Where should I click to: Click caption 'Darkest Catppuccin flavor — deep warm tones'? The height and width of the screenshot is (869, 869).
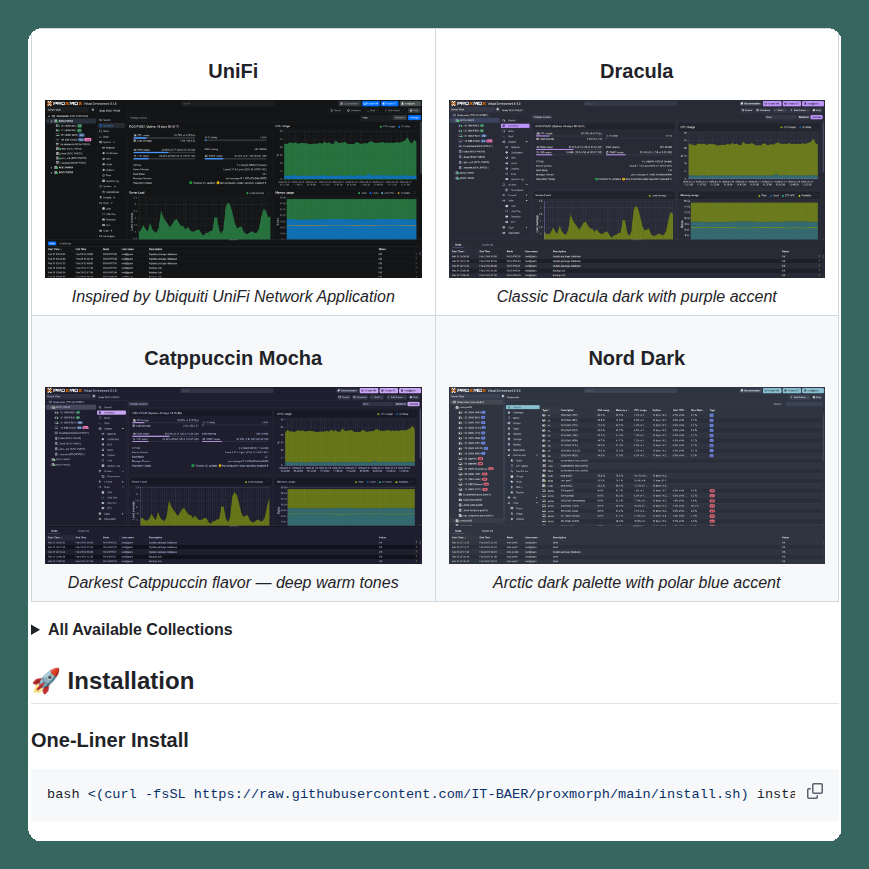point(233,582)
